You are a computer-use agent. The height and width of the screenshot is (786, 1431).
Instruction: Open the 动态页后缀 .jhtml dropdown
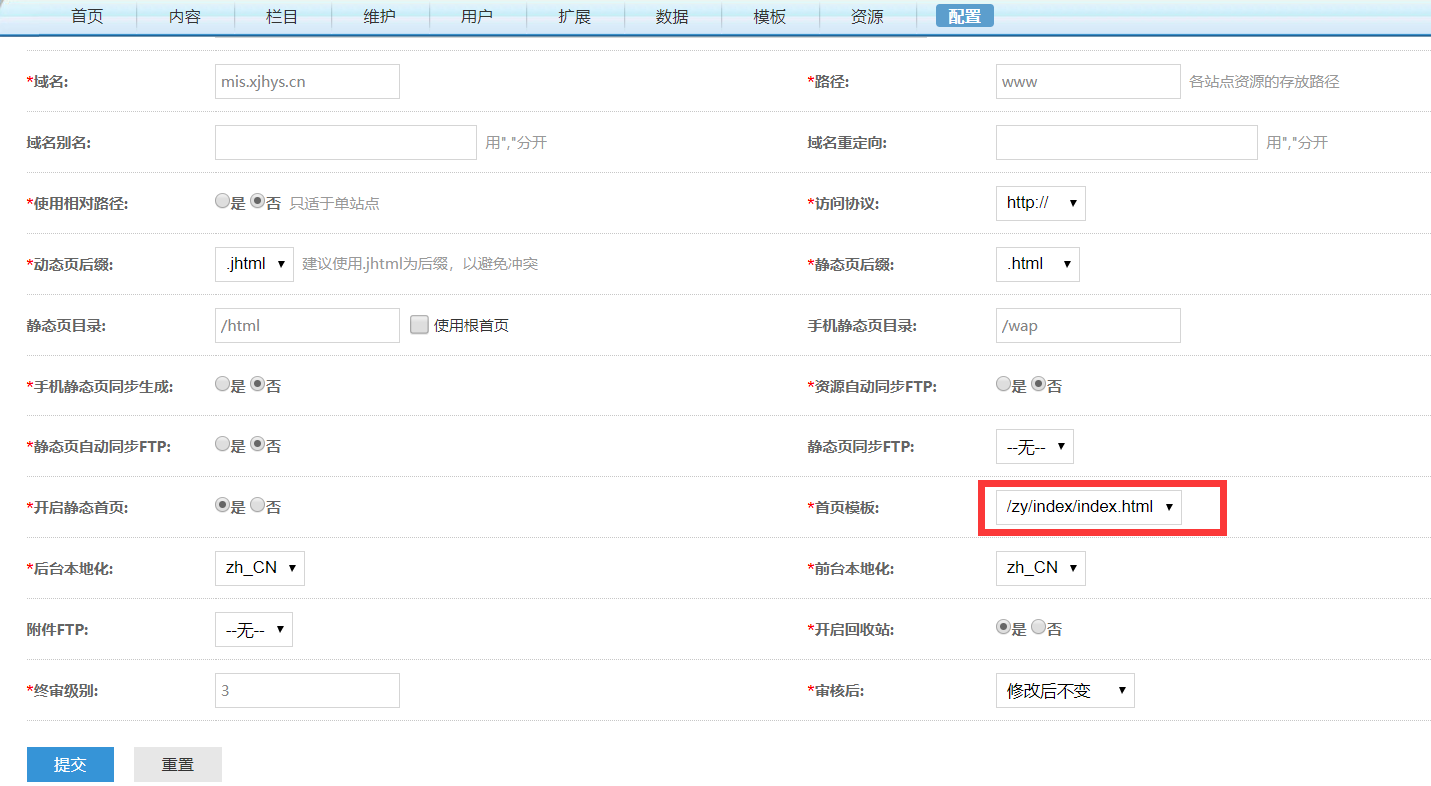pos(254,264)
